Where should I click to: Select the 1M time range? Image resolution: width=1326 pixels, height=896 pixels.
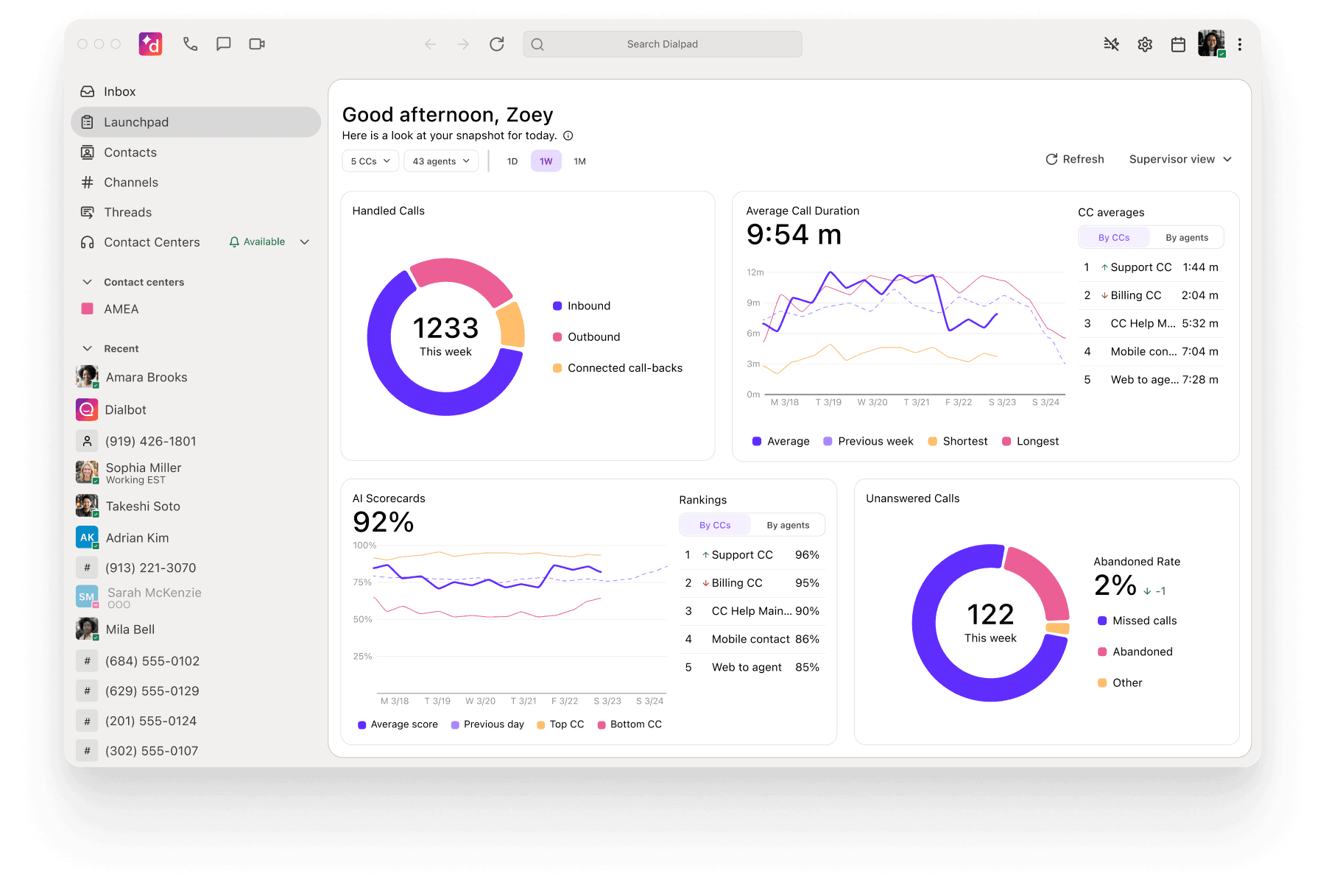[580, 161]
